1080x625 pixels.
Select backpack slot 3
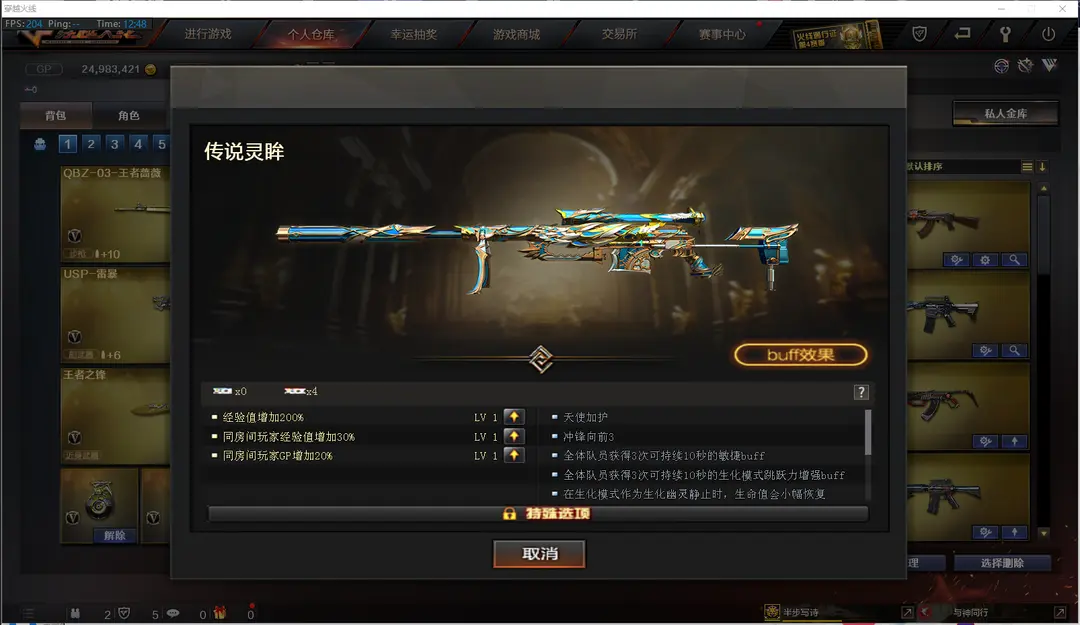(114, 144)
